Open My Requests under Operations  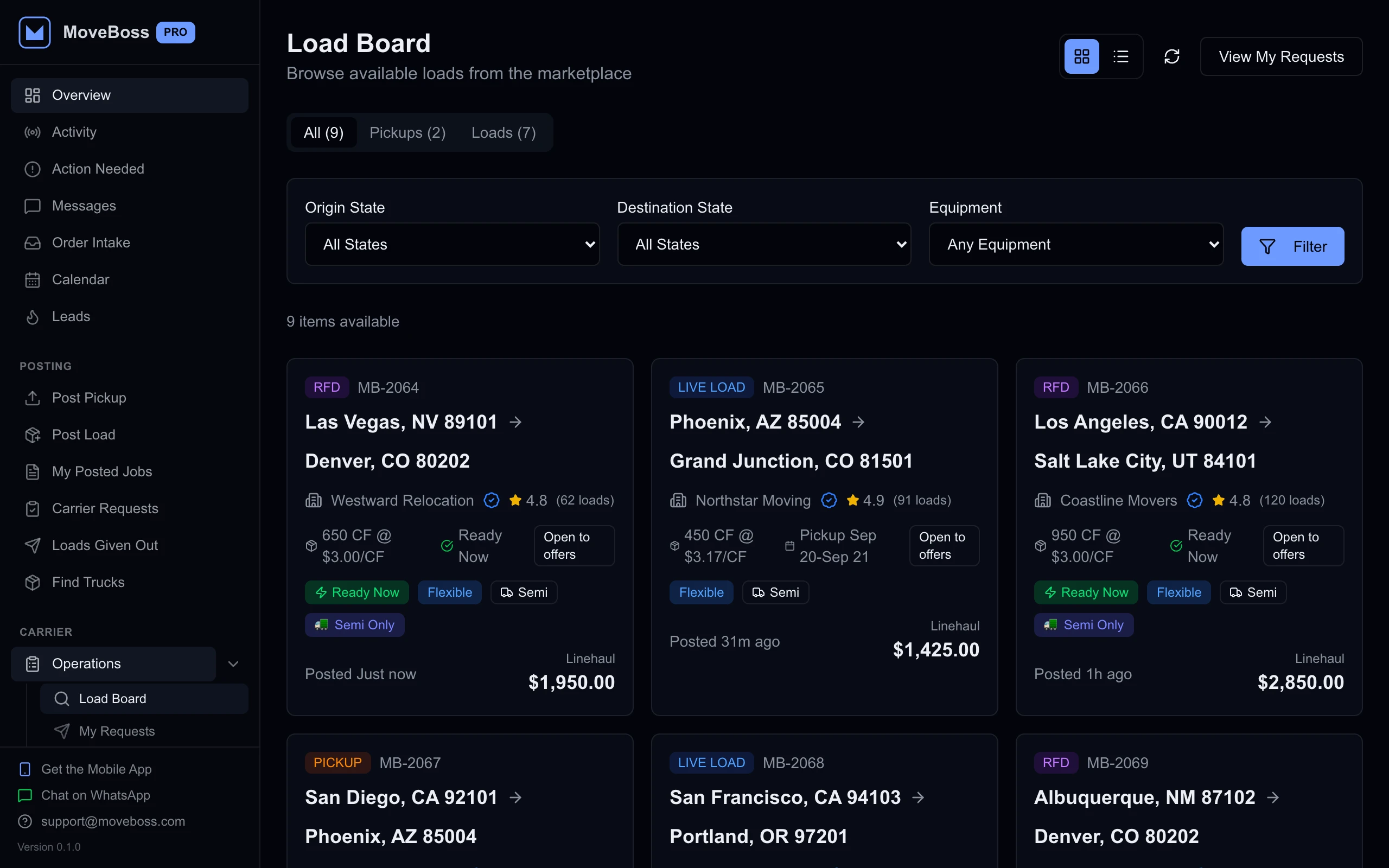144,731
